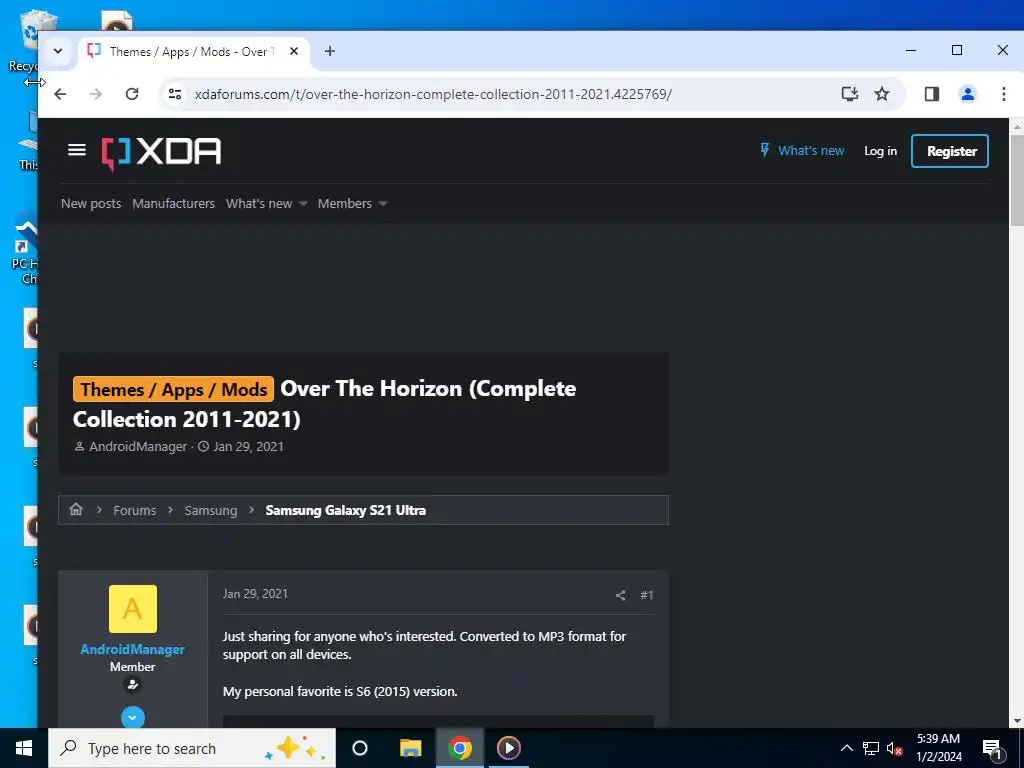Click Log in

[x=880, y=151]
